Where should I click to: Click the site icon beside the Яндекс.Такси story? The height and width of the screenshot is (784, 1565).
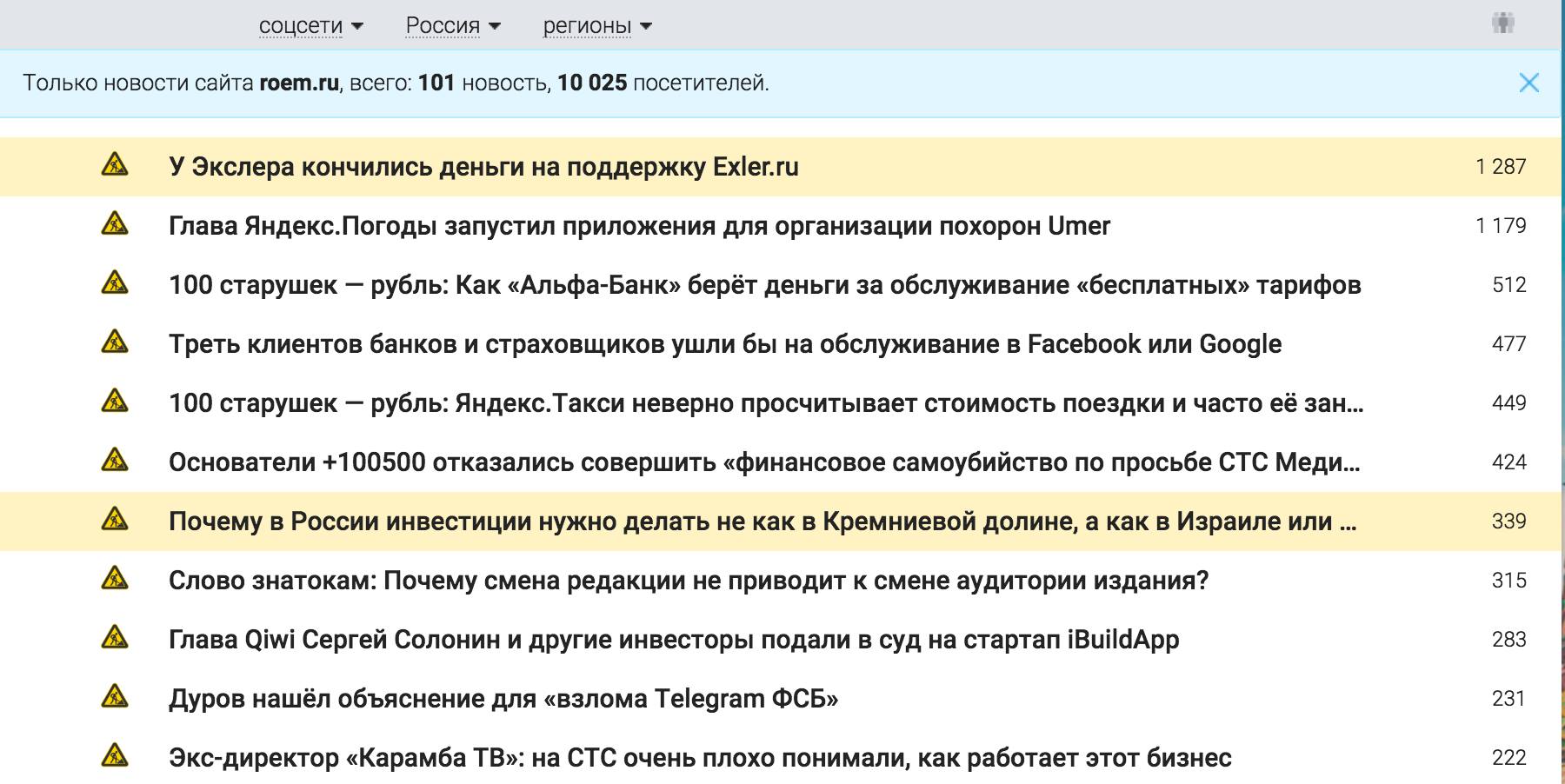pos(115,402)
